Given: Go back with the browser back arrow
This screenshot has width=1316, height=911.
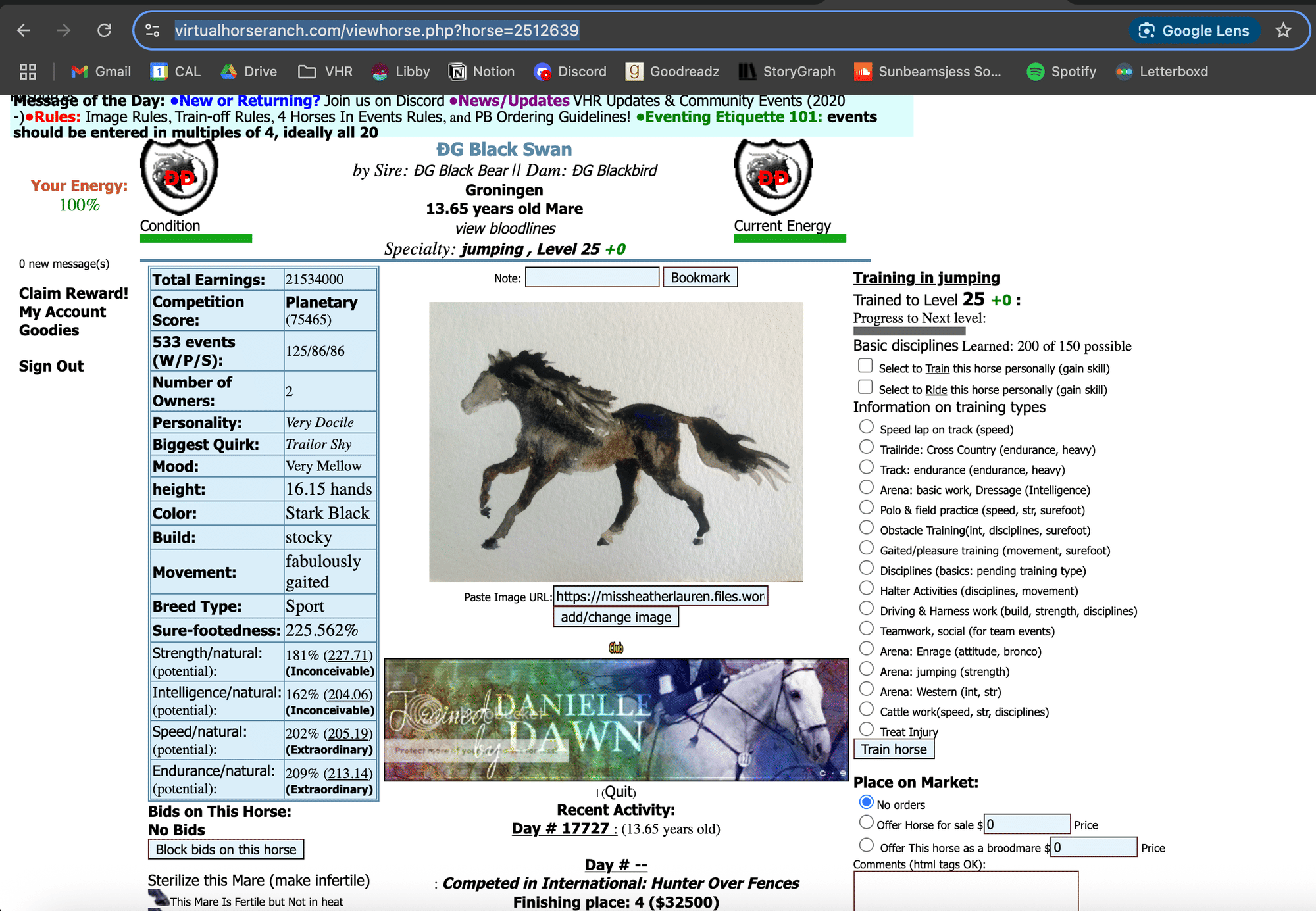Looking at the screenshot, I should (x=24, y=30).
